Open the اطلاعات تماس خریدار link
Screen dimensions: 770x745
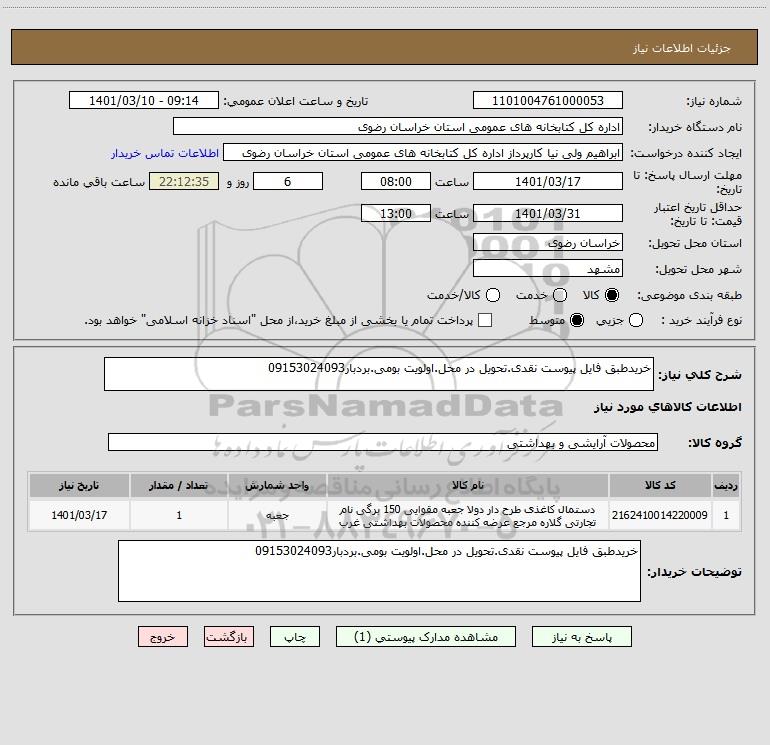coord(165,153)
